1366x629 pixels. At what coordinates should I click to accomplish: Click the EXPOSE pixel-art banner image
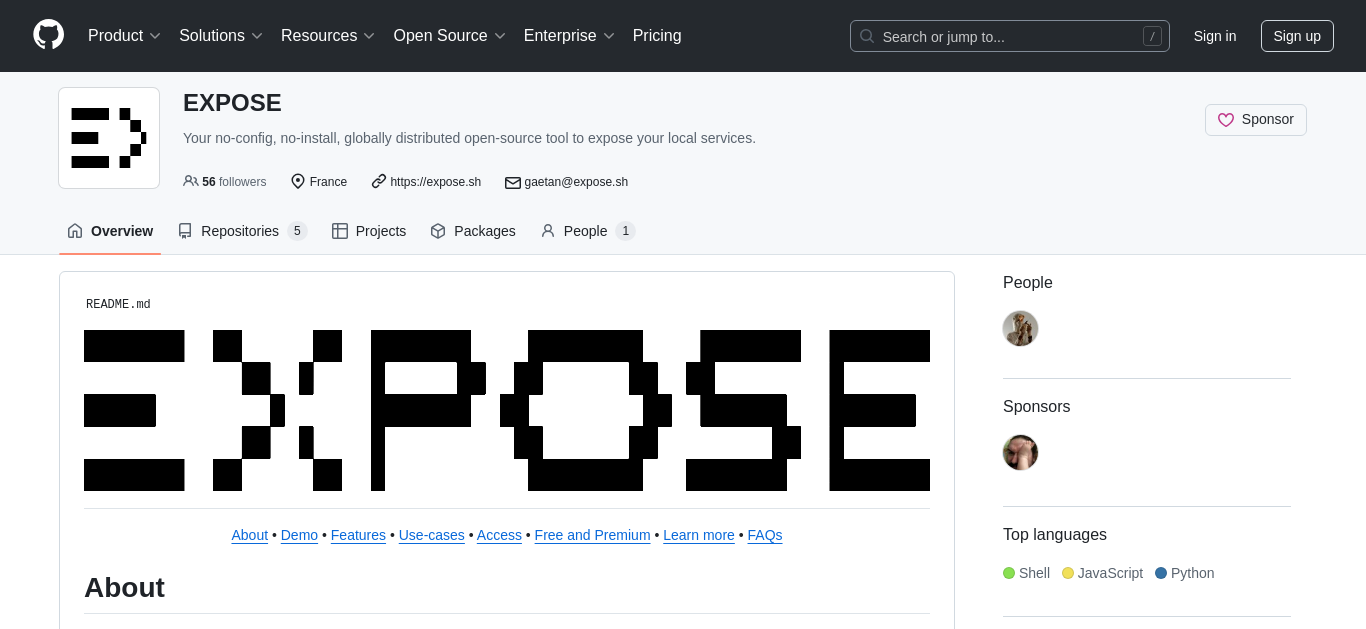click(507, 410)
